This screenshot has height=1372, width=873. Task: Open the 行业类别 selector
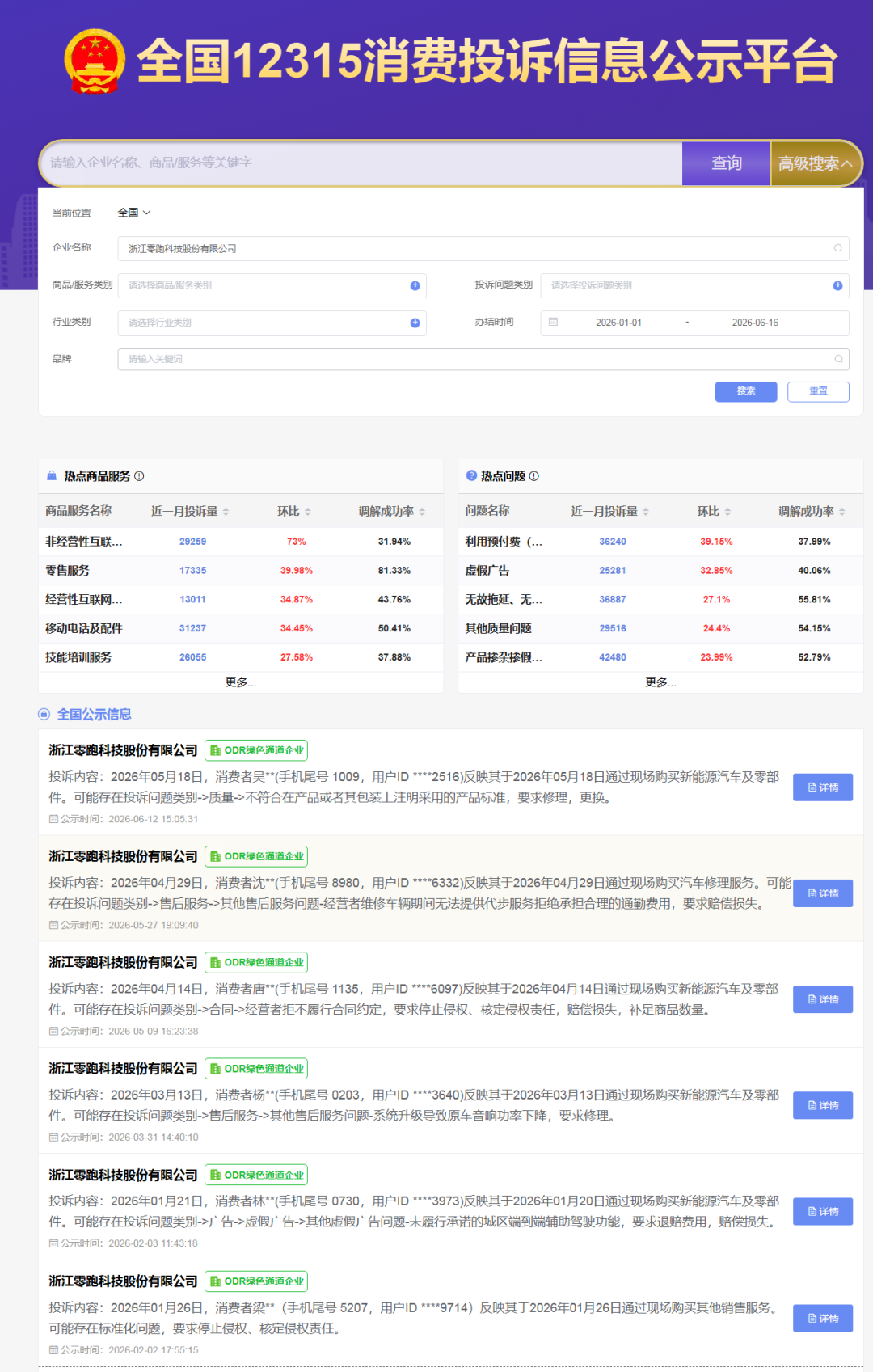point(272,323)
